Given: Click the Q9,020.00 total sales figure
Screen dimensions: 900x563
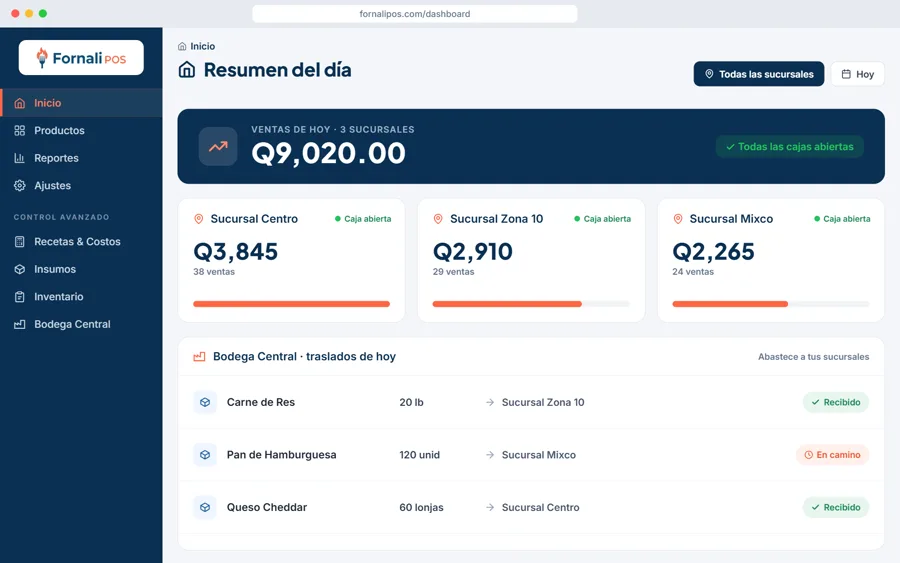Looking at the screenshot, I should coord(328,154).
